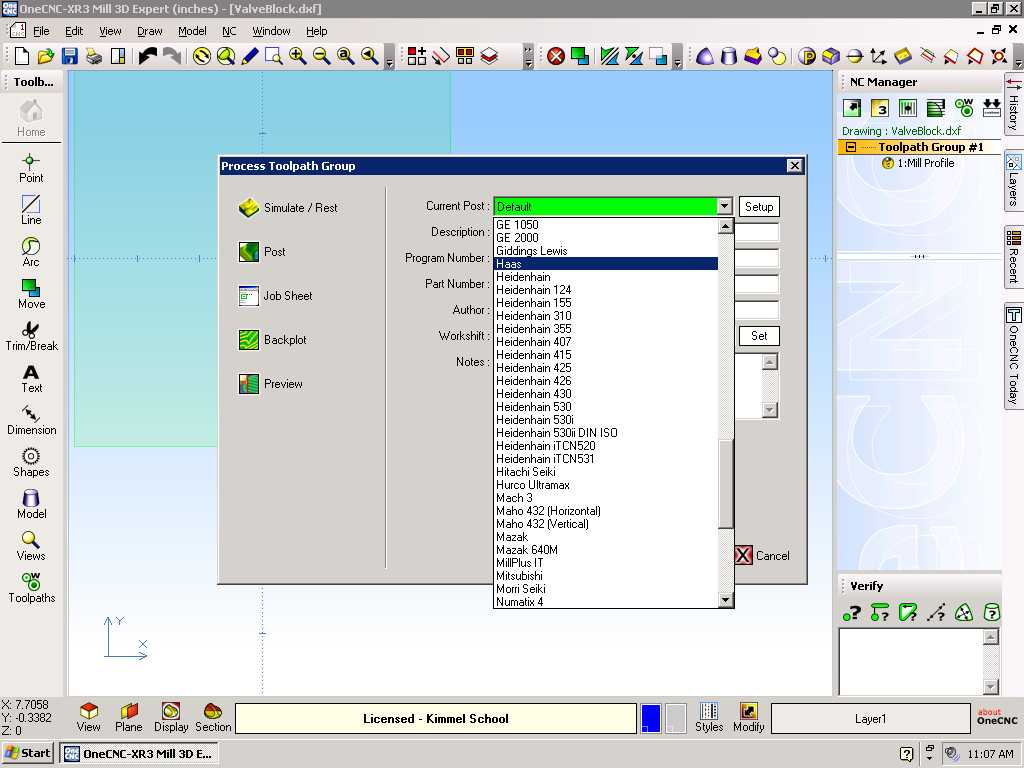Screen dimensions: 1024x768
Task: Click the blue color swatch
Action: (650, 718)
